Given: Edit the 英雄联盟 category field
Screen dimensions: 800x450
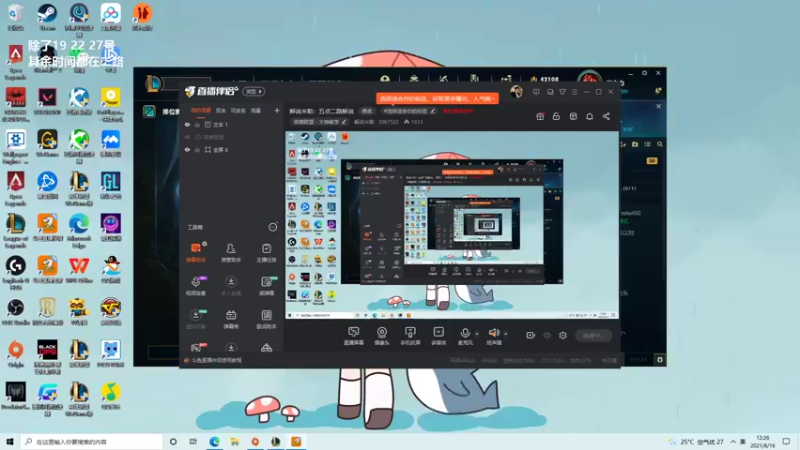Looking at the screenshot, I should [x=319, y=122].
